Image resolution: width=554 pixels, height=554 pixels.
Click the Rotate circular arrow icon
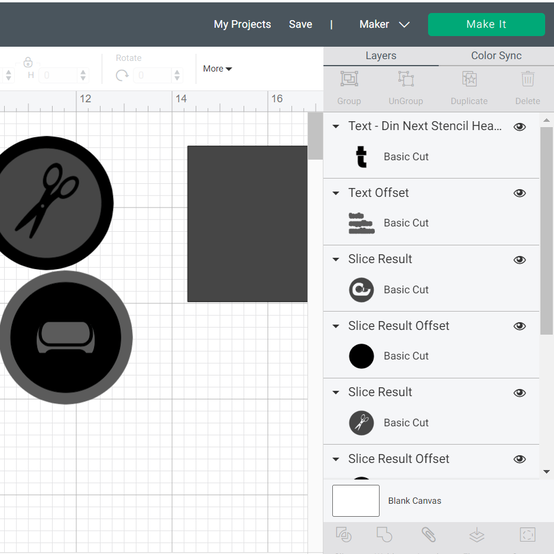122,75
